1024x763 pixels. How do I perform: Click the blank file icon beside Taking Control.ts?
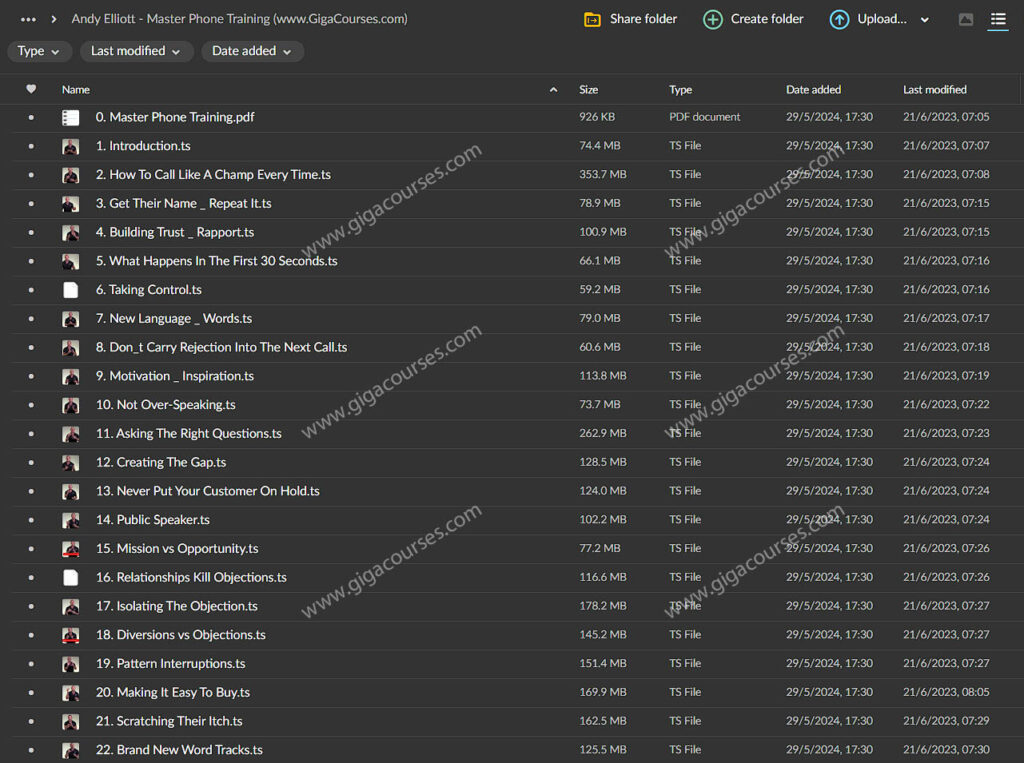pos(71,290)
